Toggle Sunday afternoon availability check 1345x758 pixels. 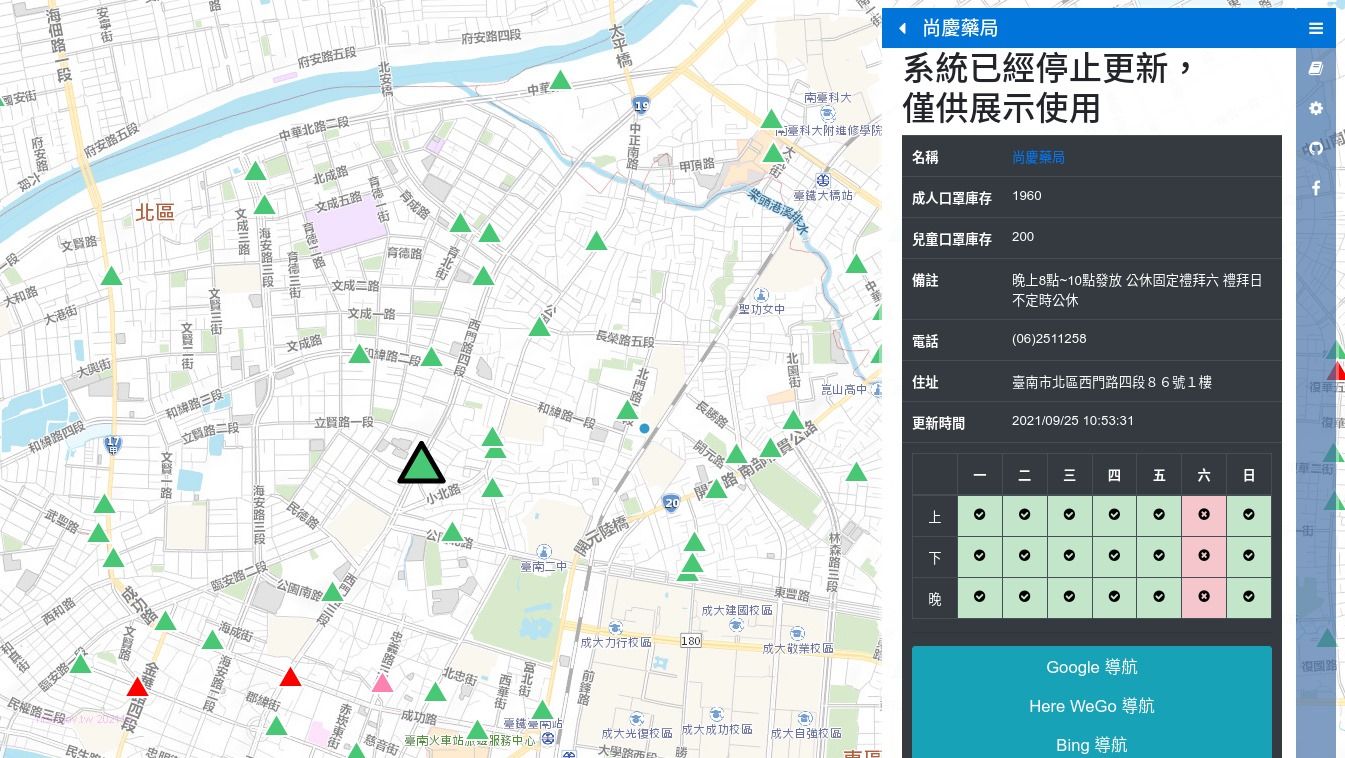pyautogui.click(x=1248, y=556)
